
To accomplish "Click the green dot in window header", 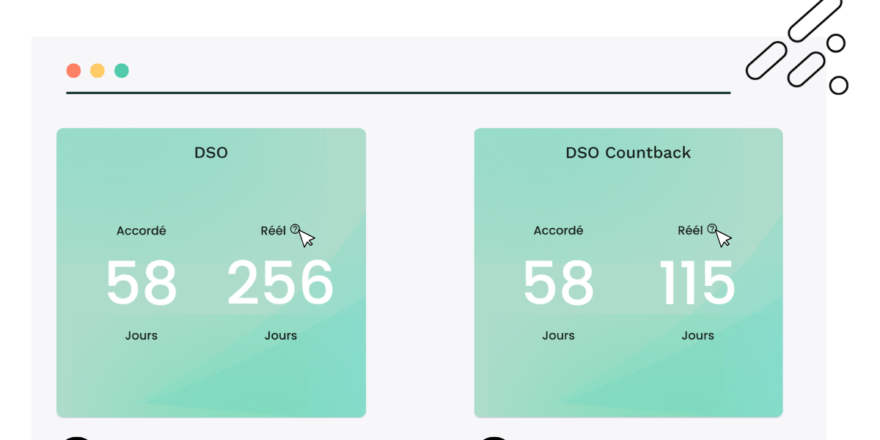I will tap(121, 71).
